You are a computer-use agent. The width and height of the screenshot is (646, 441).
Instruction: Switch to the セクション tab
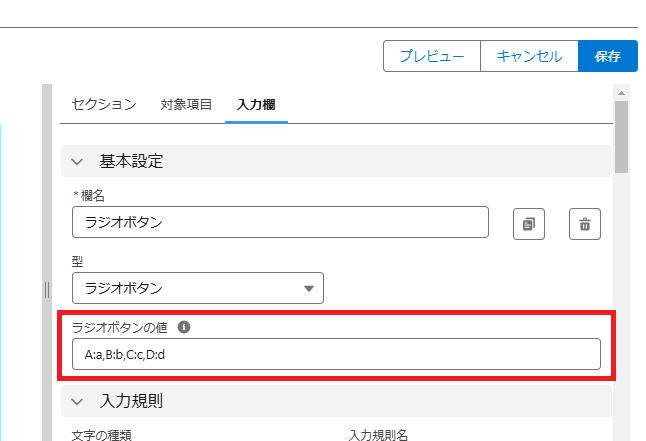pyautogui.click(x=104, y=104)
